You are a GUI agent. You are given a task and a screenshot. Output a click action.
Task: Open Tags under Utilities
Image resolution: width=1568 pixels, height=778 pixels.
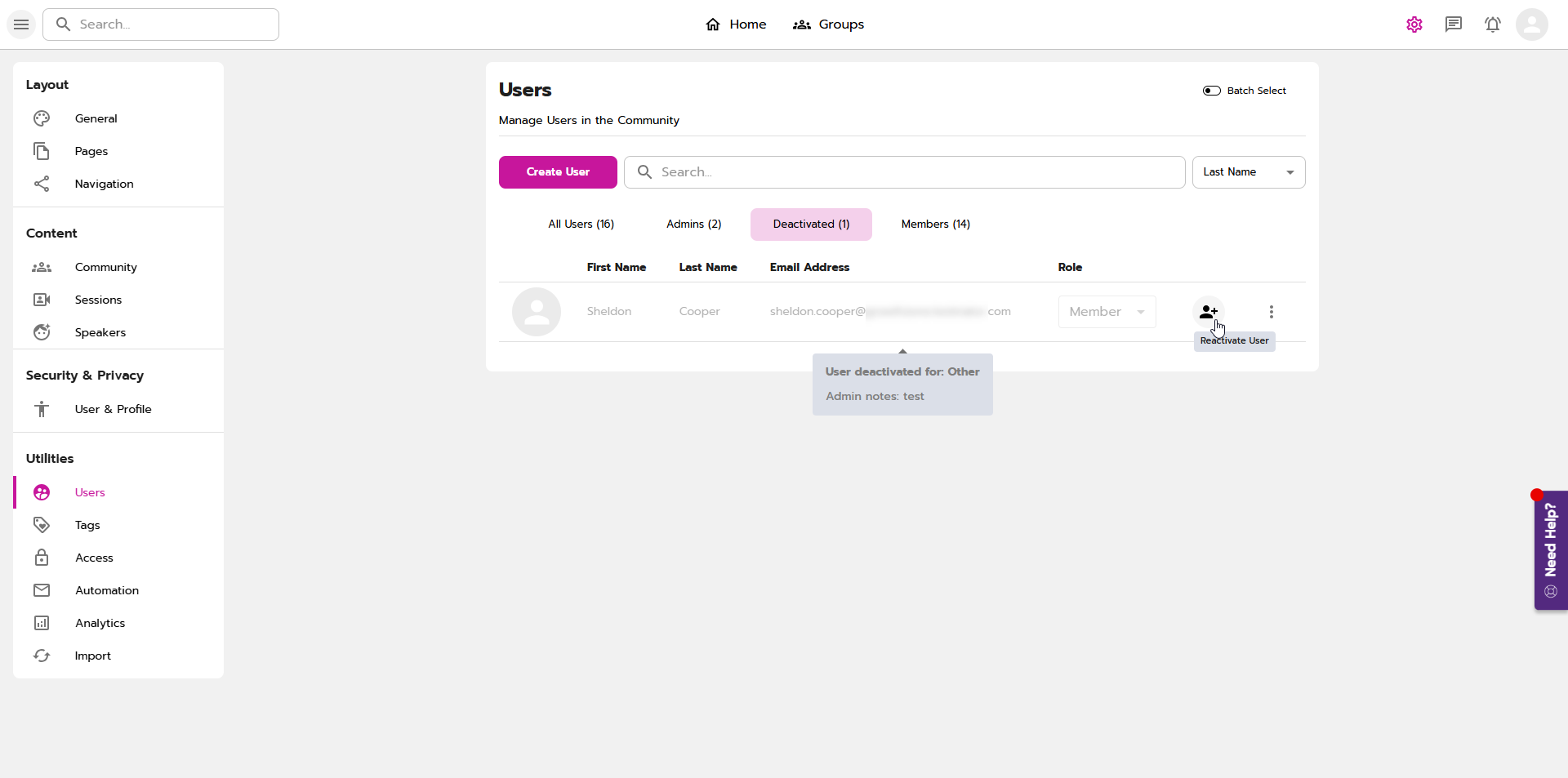pos(87,525)
